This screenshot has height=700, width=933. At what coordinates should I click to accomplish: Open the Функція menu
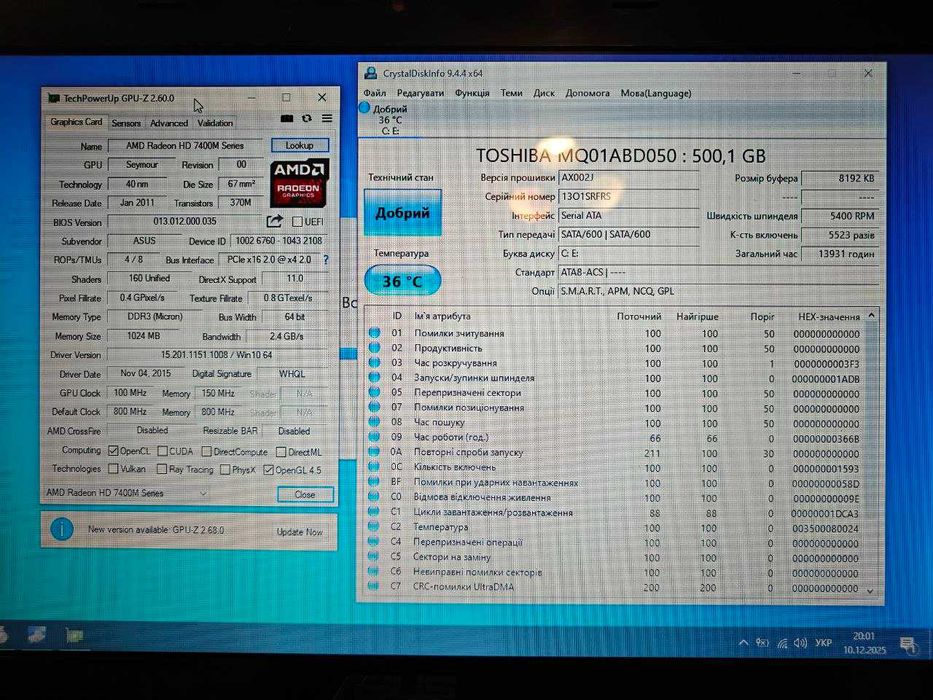pos(472,93)
